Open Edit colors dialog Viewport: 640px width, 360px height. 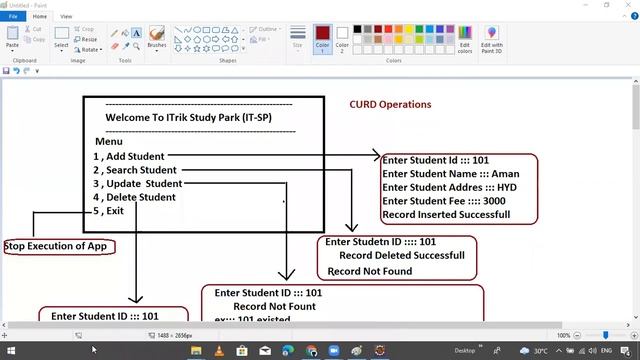pyautogui.click(x=465, y=40)
